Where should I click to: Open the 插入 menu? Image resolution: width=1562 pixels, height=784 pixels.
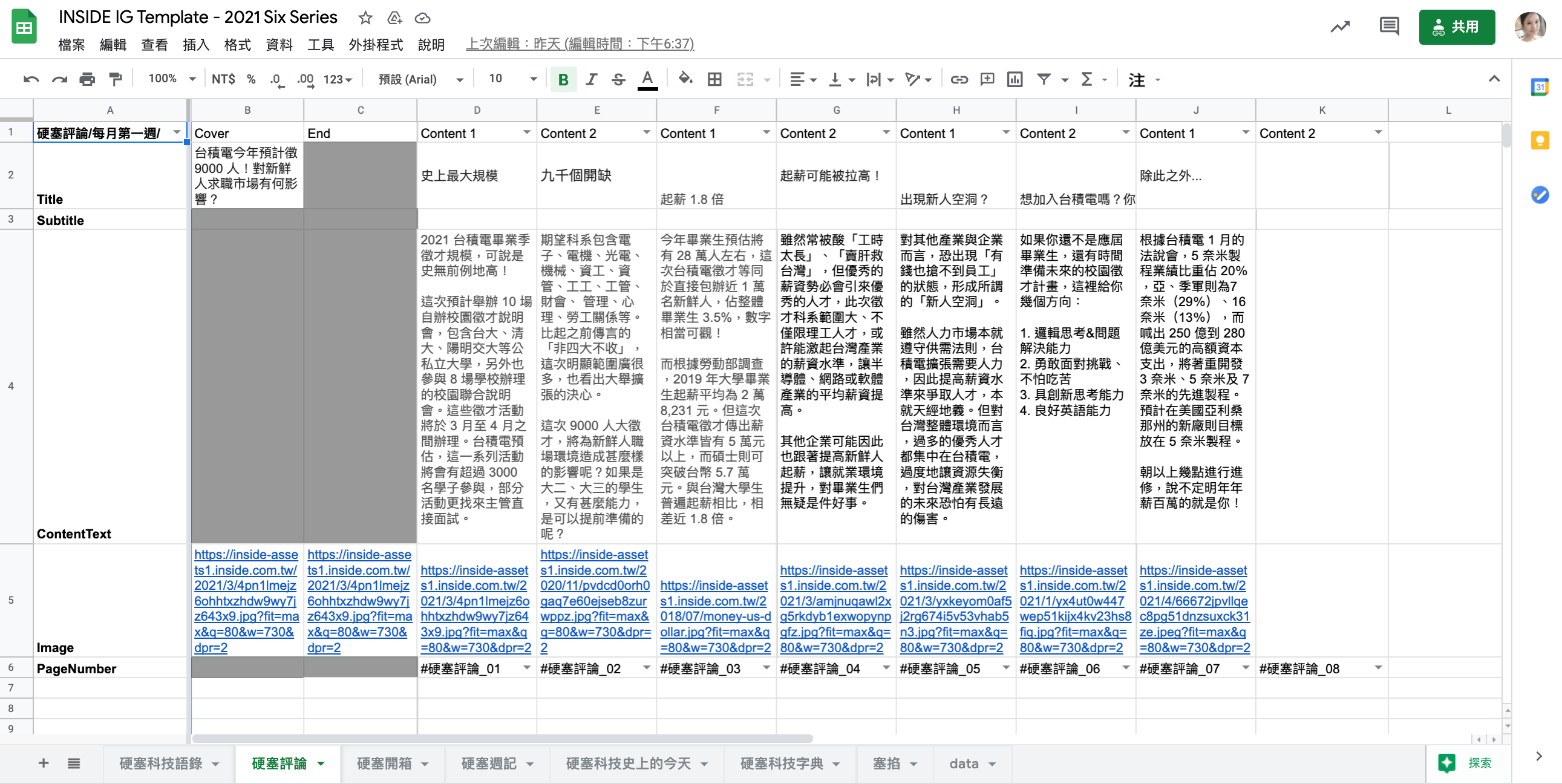[x=196, y=44]
